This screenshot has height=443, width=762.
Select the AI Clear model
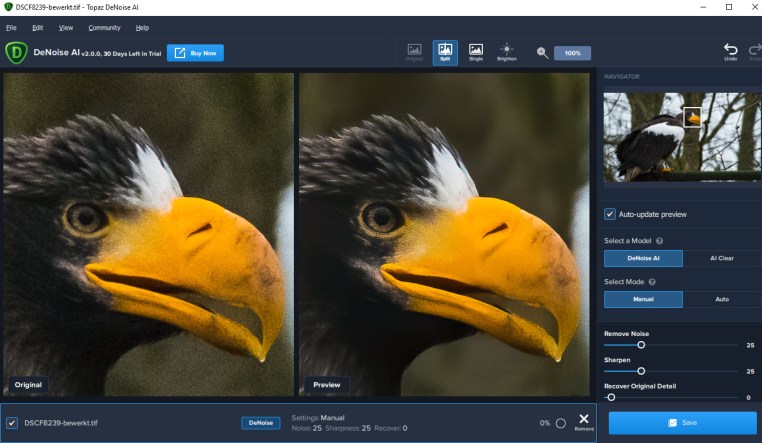(721, 258)
